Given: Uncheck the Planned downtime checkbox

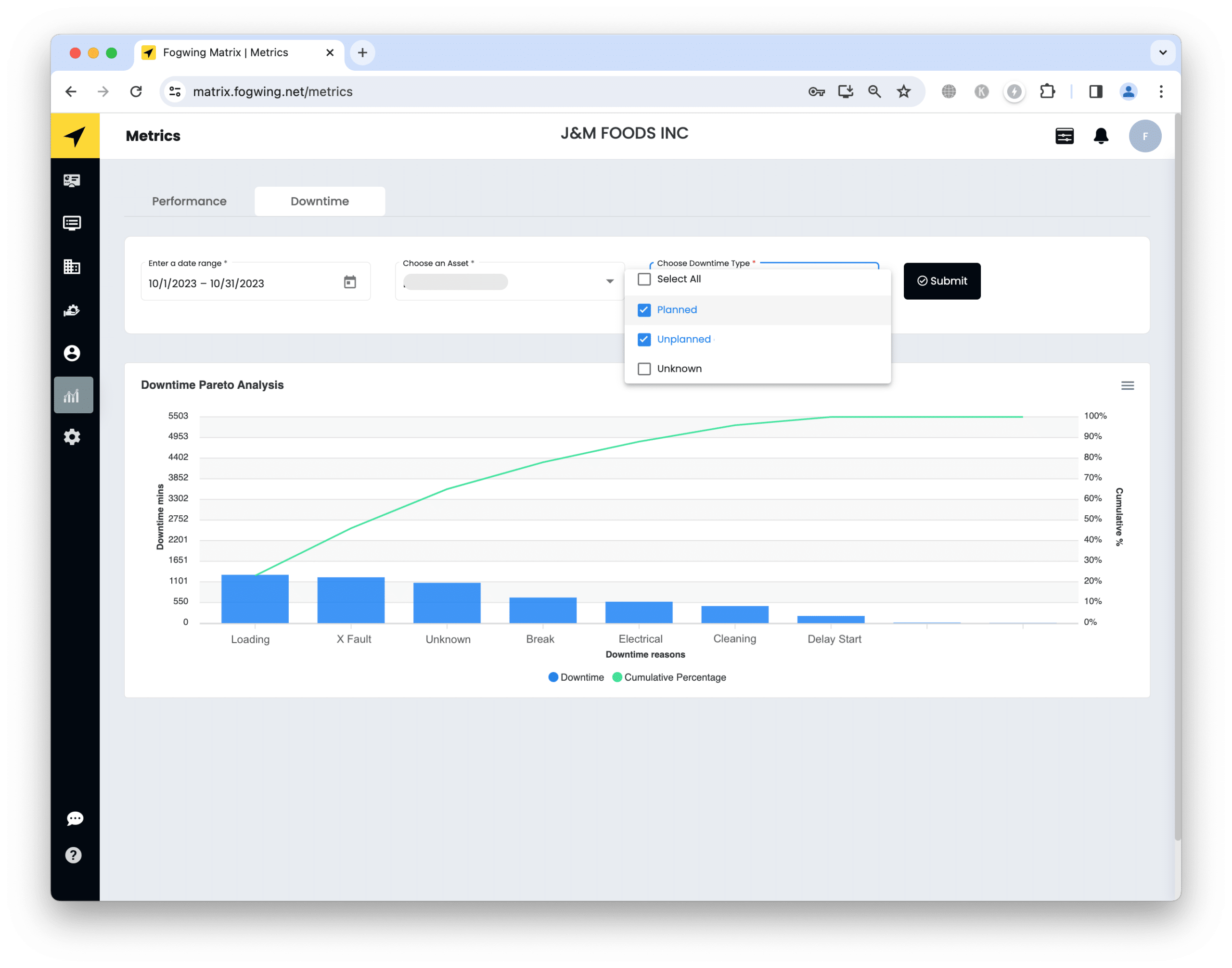Looking at the screenshot, I should tap(644, 310).
